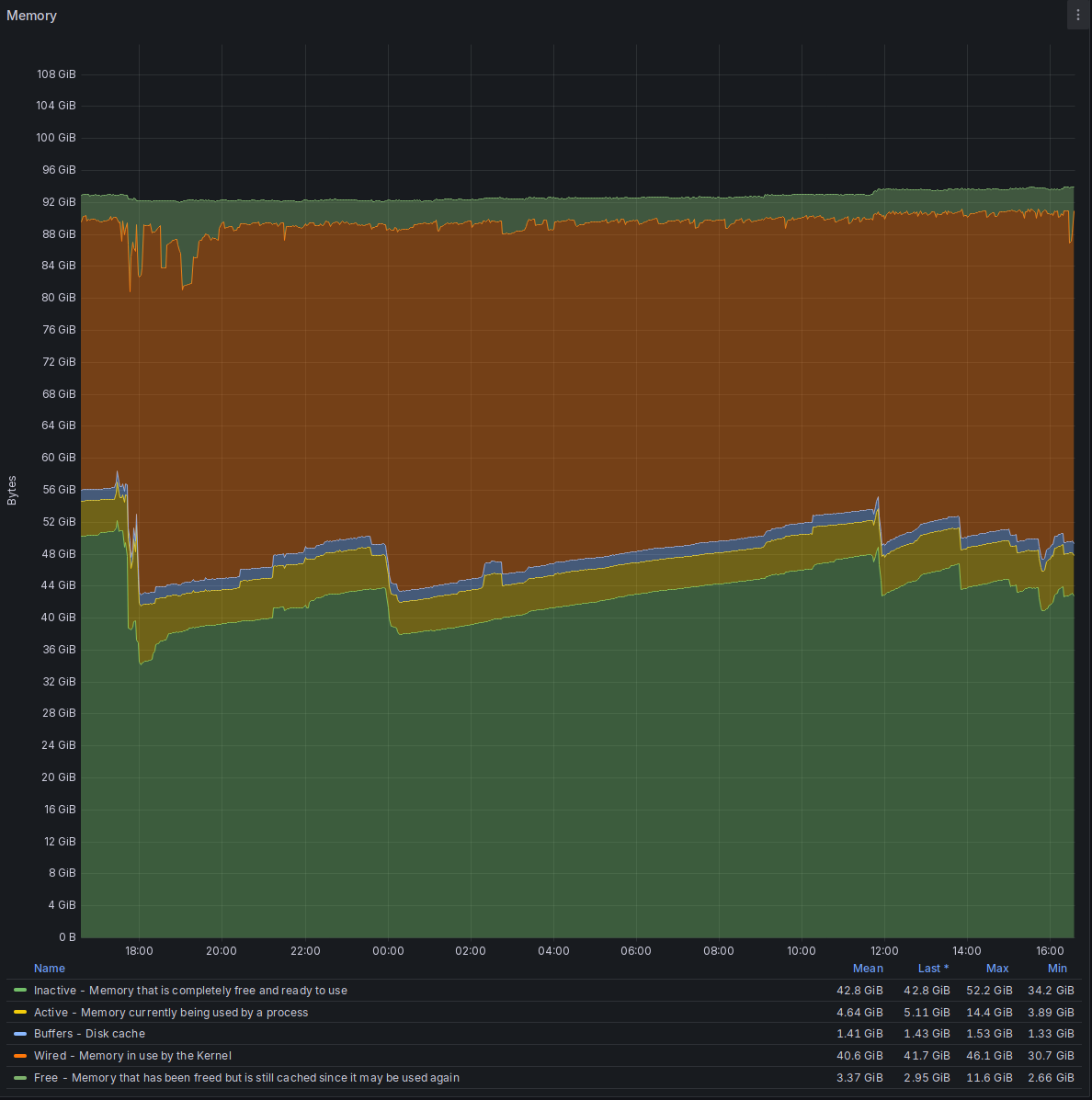Sort the legend by Name column
The width and height of the screenshot is (1092, 1100).
pyautogui.click(x=50, y=969)
